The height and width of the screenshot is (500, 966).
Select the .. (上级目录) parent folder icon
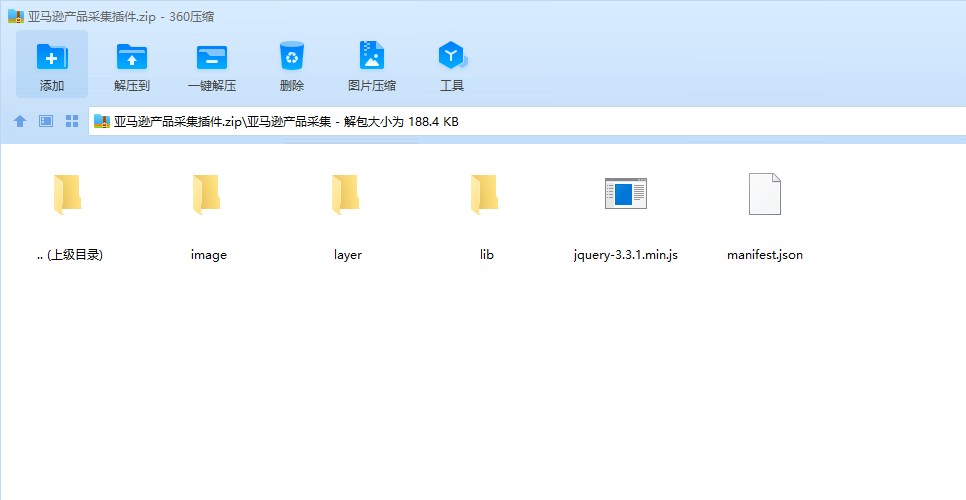point(67,195)
